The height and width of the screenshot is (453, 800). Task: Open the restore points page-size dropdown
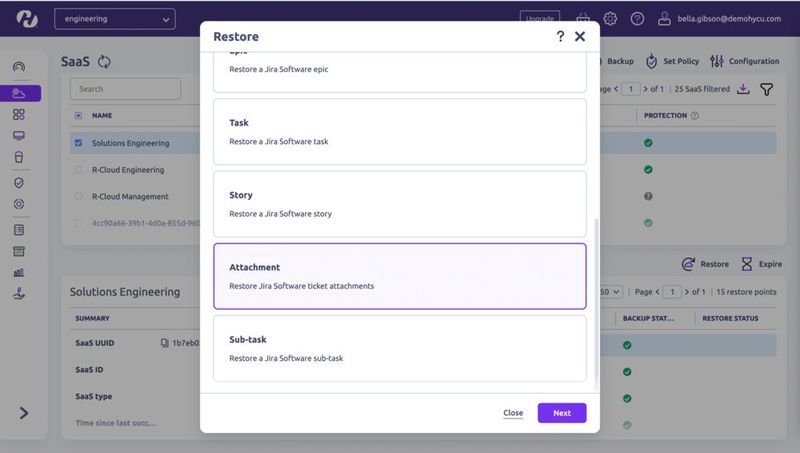[611, 291]
